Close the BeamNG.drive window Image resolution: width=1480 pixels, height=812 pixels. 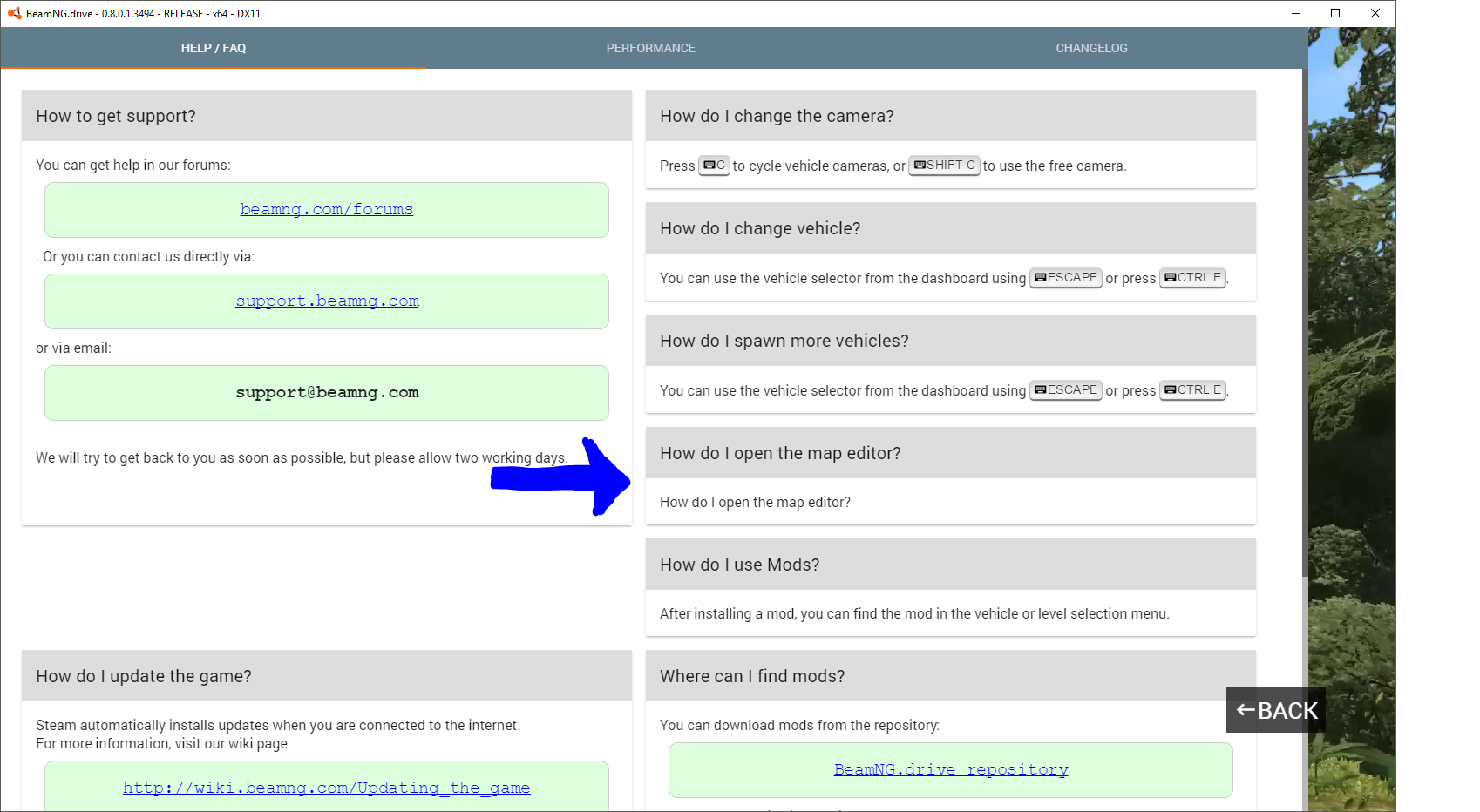(x=1375, y=13)
